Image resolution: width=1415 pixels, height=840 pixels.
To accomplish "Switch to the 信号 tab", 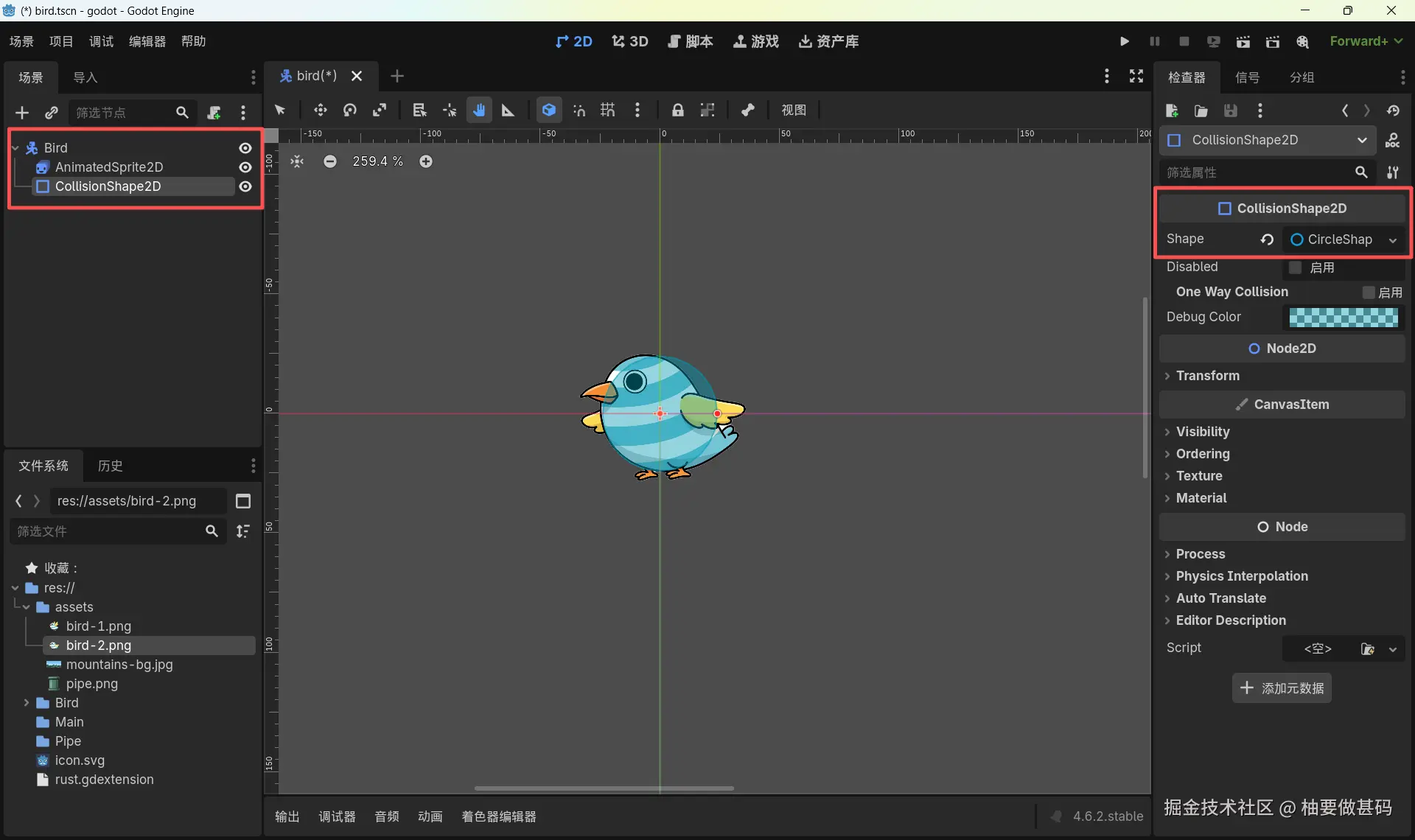I will (x=1248, y=77).
